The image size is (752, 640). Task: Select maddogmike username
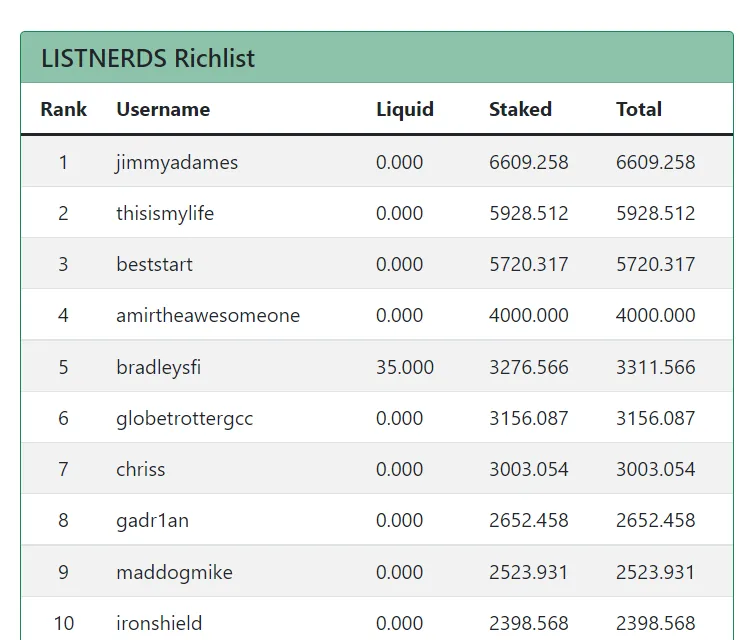coord(175,573)
